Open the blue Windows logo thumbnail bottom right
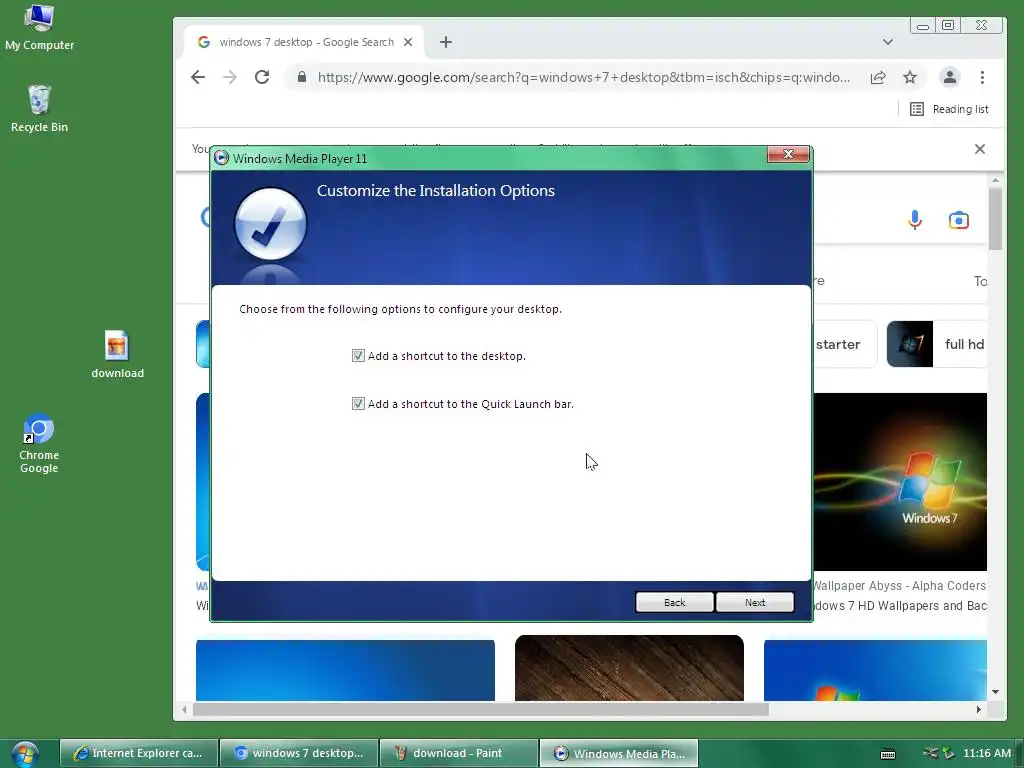 pyautogui.click(x=875, y=670)
